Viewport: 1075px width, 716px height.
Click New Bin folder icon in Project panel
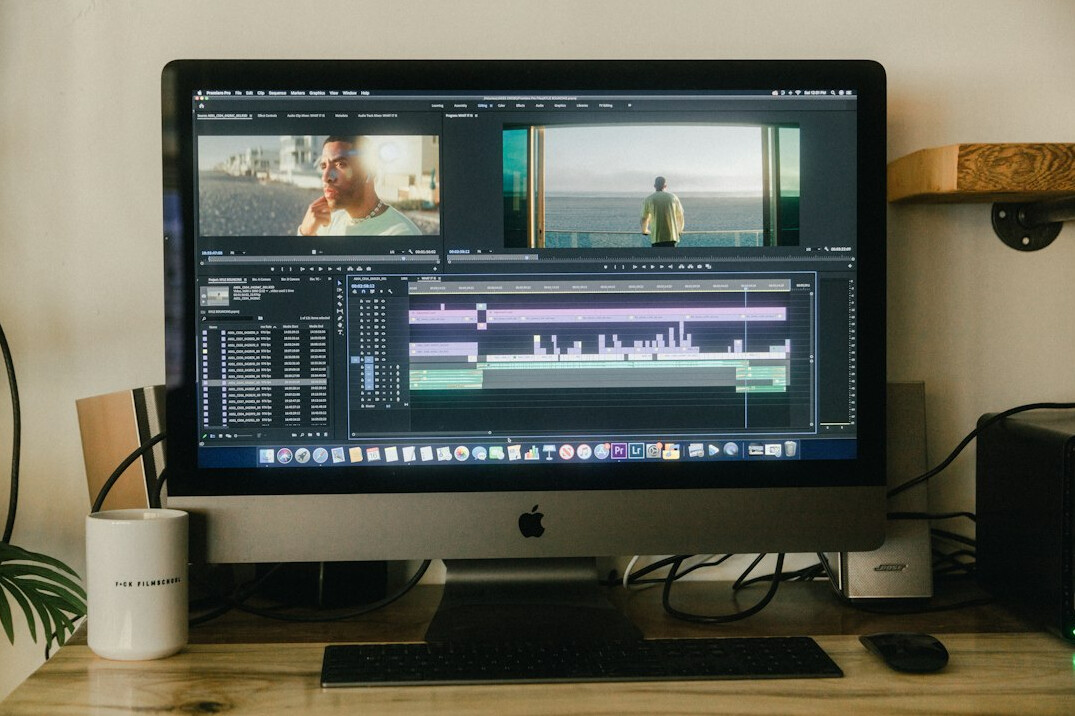coord(310,435)
